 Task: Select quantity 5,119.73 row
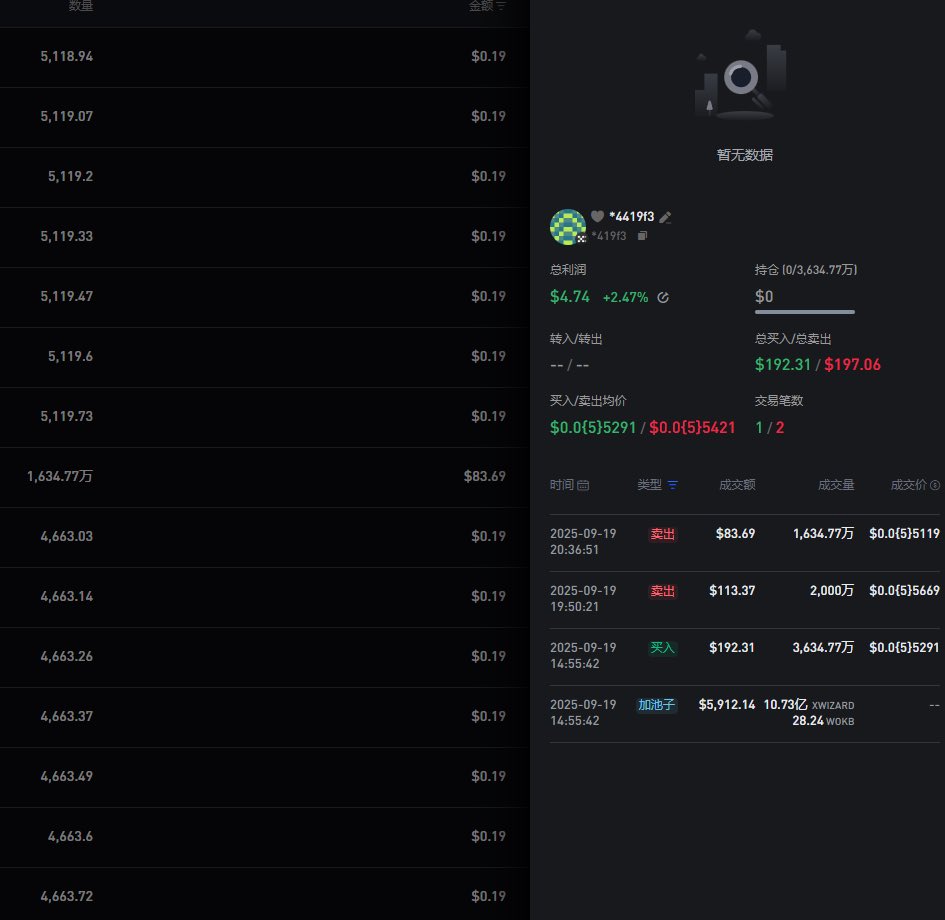(x=67, y=416)
